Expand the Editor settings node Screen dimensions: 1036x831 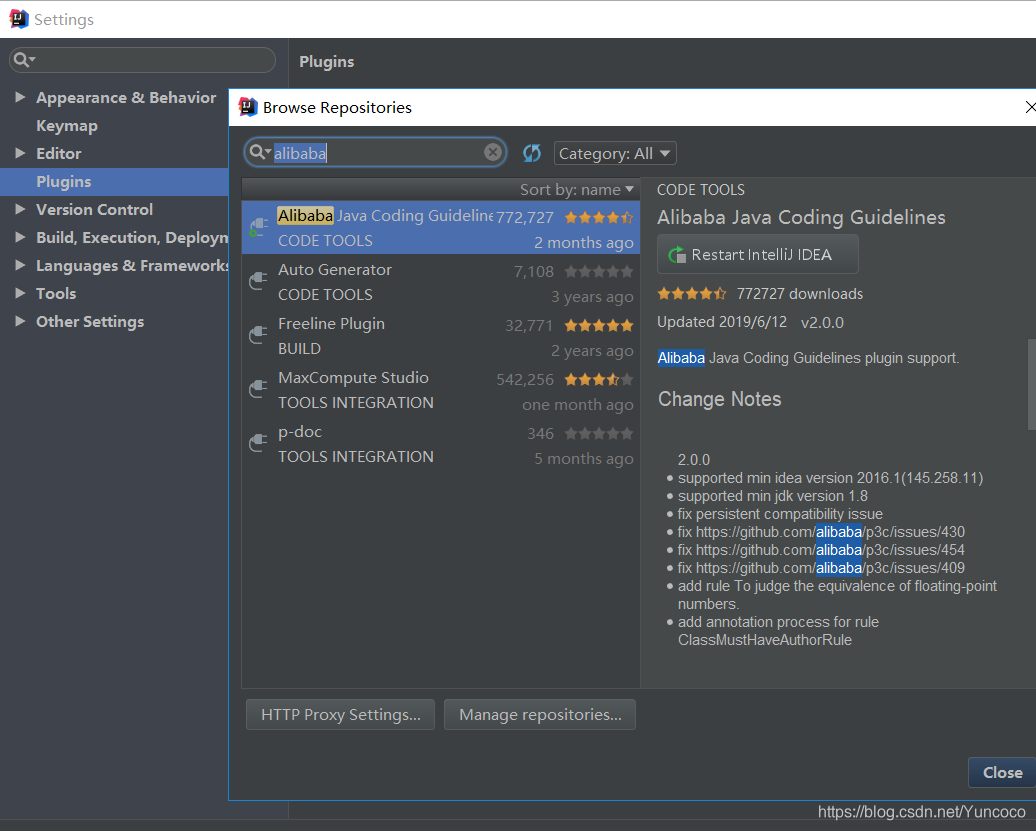point(20,153)
